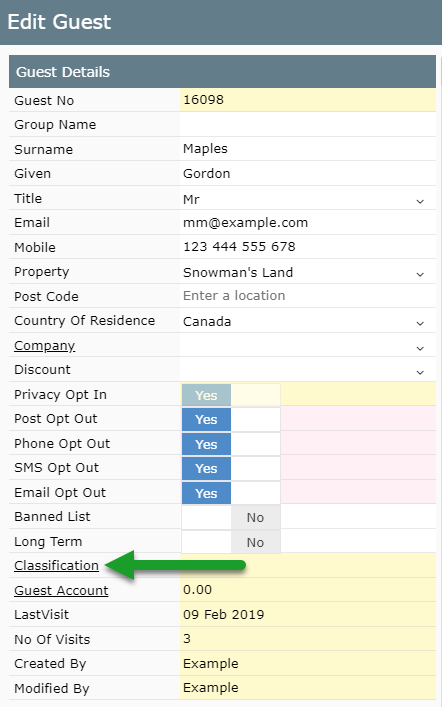Toggle the Banned List switch

coord(231,517)
